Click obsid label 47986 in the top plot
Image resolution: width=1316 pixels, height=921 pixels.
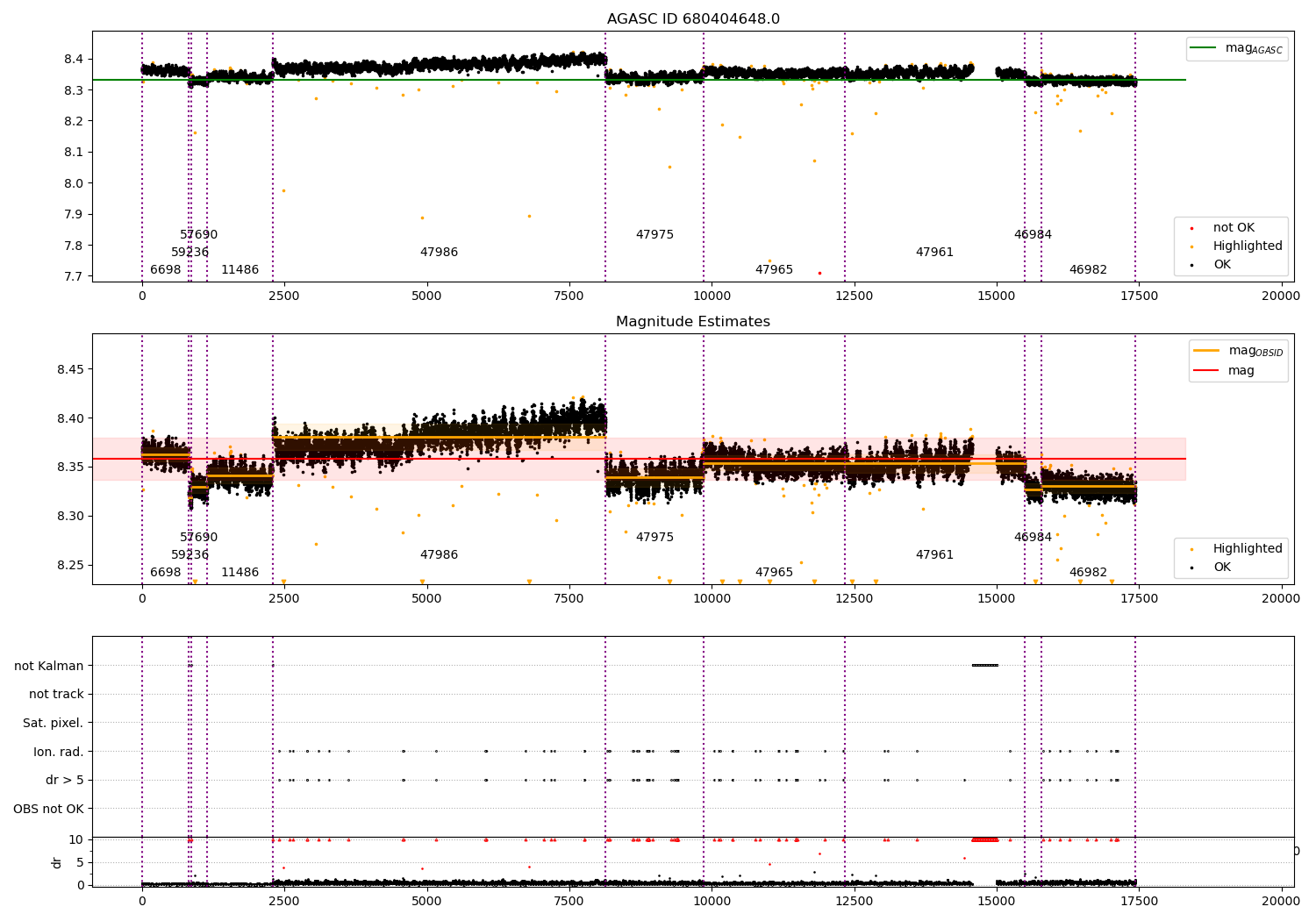(x=440, y=253)
